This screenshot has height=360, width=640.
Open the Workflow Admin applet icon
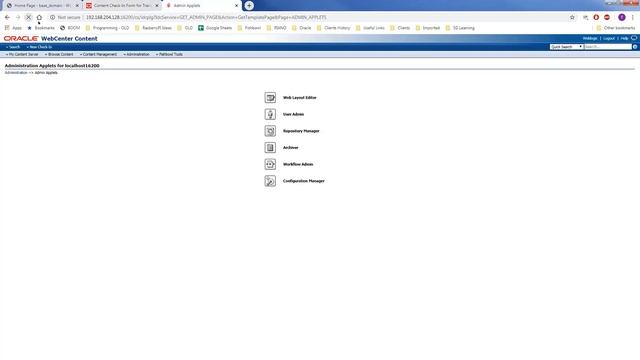click(270, 164)
